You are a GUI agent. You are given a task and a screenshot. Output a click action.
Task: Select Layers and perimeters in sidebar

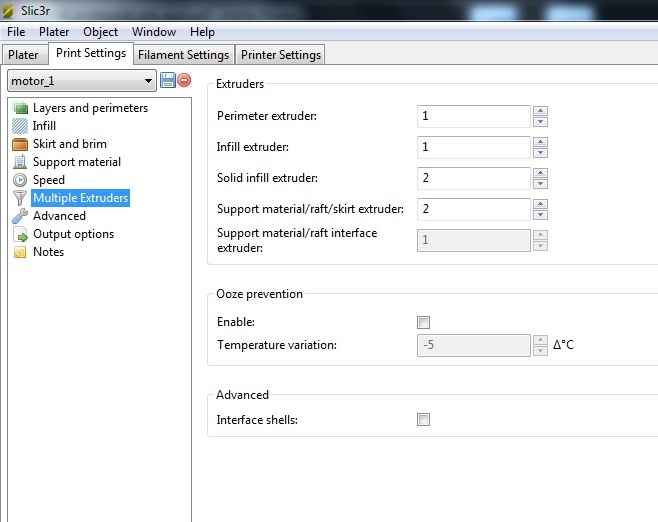click(x=91, y=108)
